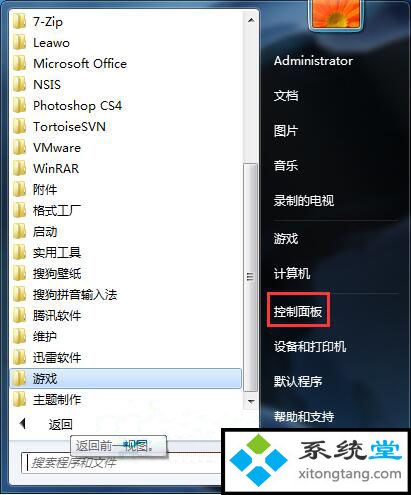
Task: Expand the highlighted 游戏 folder
Action: pos(126,378)
